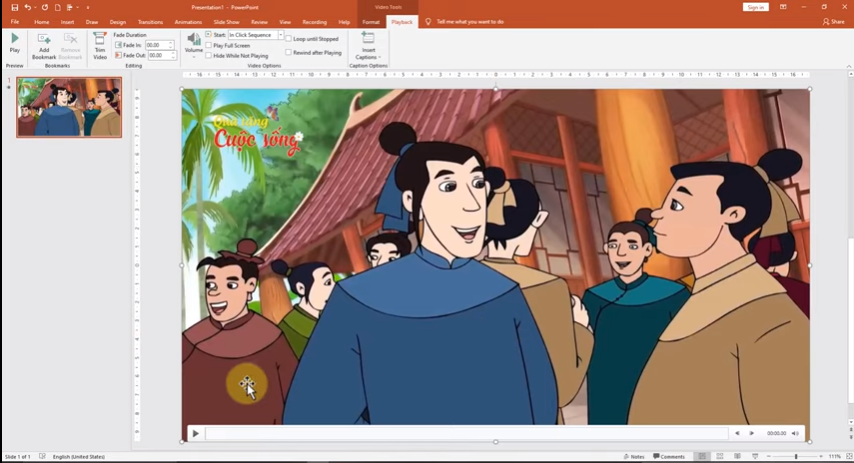Increase Fade In with stepper arrow

170,43
